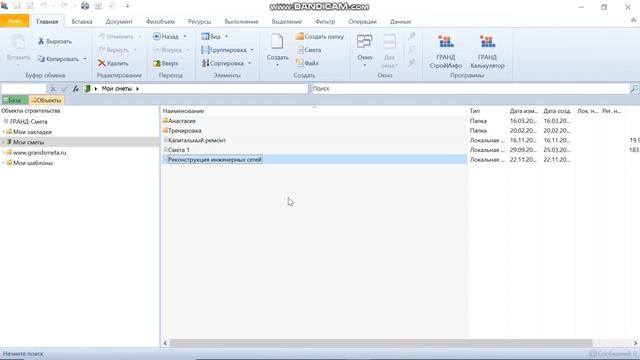Click the printer icon in quick access toolbar
Screen dimensions: 640x360
(84, 6)
